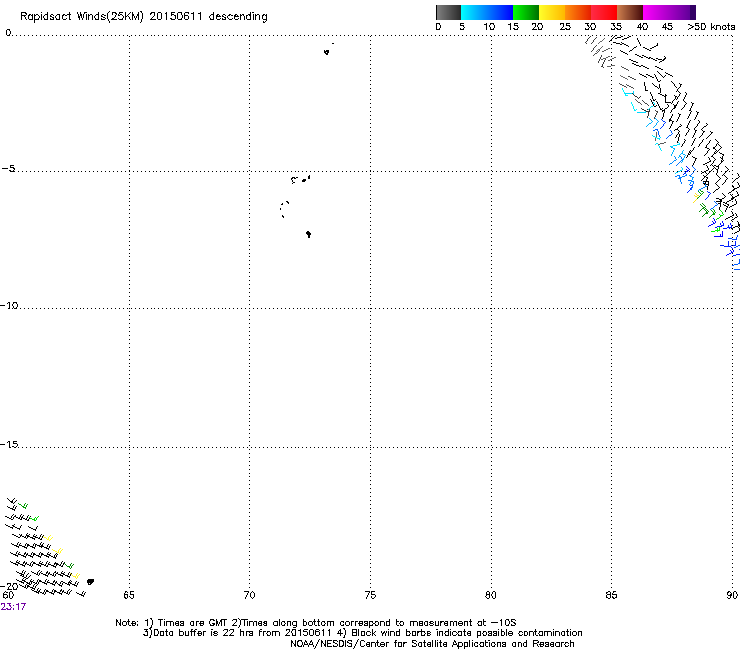Click the '25' legend scale label
Image resolution: width=740 pixels, height=650 pixels.
point(565,27)
